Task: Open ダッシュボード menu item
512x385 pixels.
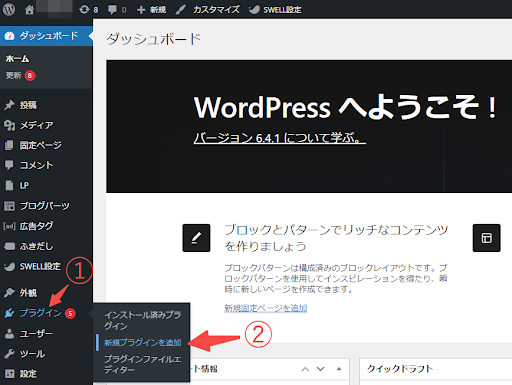Action: tap(46, 36)
